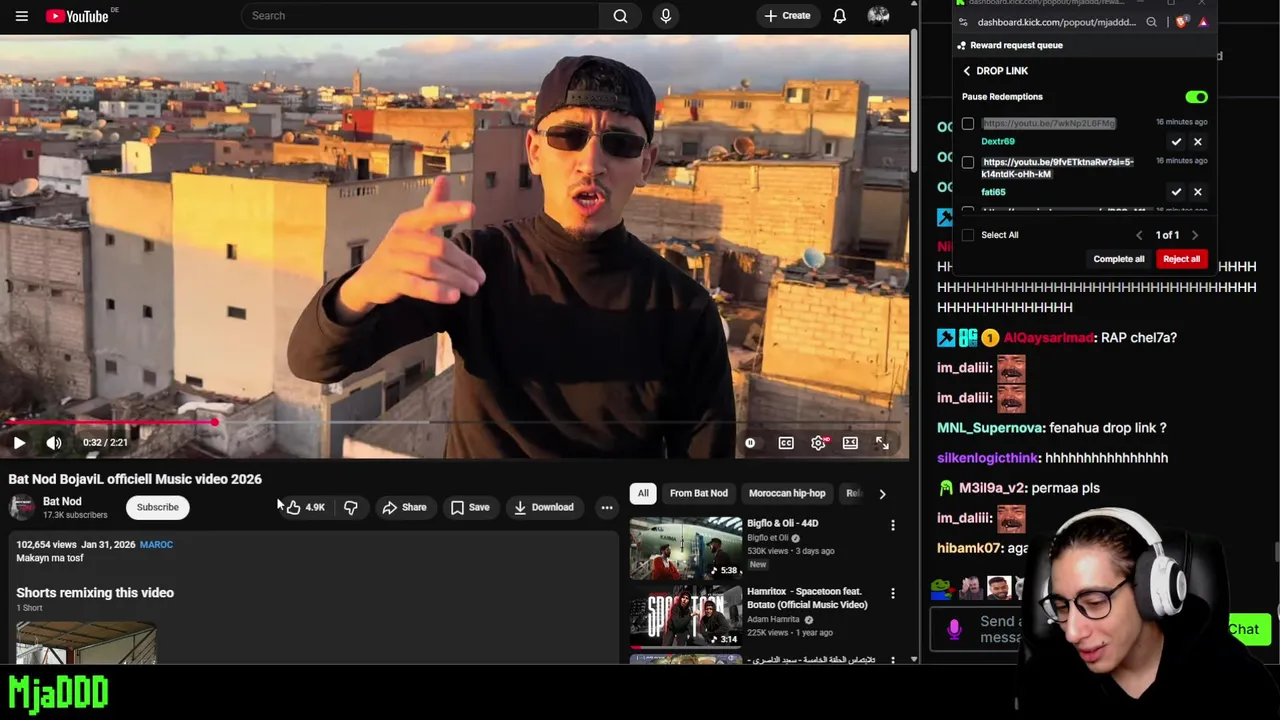The width and height of the screenshot is (1280, 720).
Task: Go to the YouTube home logo
Action: (x=77, y=16)
